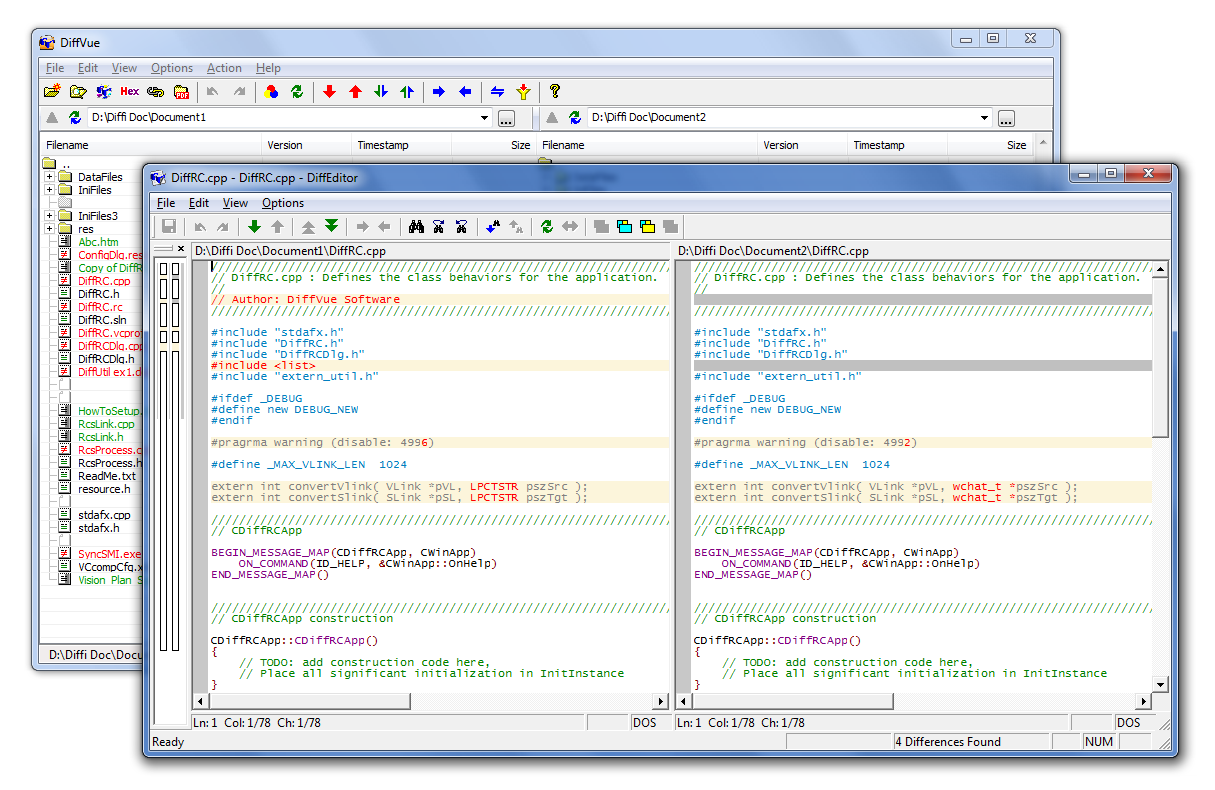Click the yellow window layout icon in DiffEditor
Viewport: 1215px width, 790px height.
pyautogui.click(x=648, y=227)
